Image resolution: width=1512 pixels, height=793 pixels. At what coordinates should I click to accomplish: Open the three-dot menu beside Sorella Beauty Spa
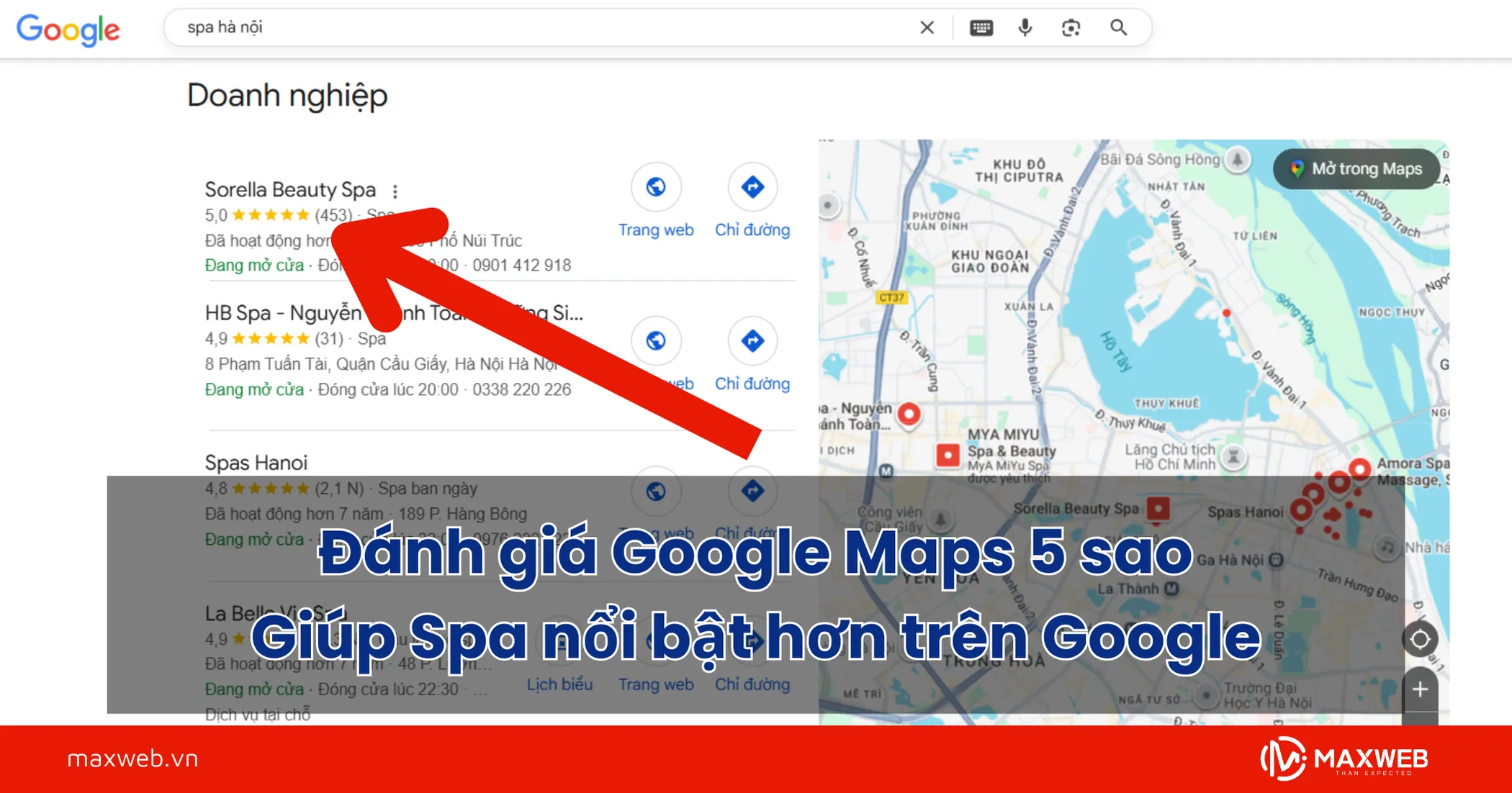pyautogui.click(x=395, y=191)
